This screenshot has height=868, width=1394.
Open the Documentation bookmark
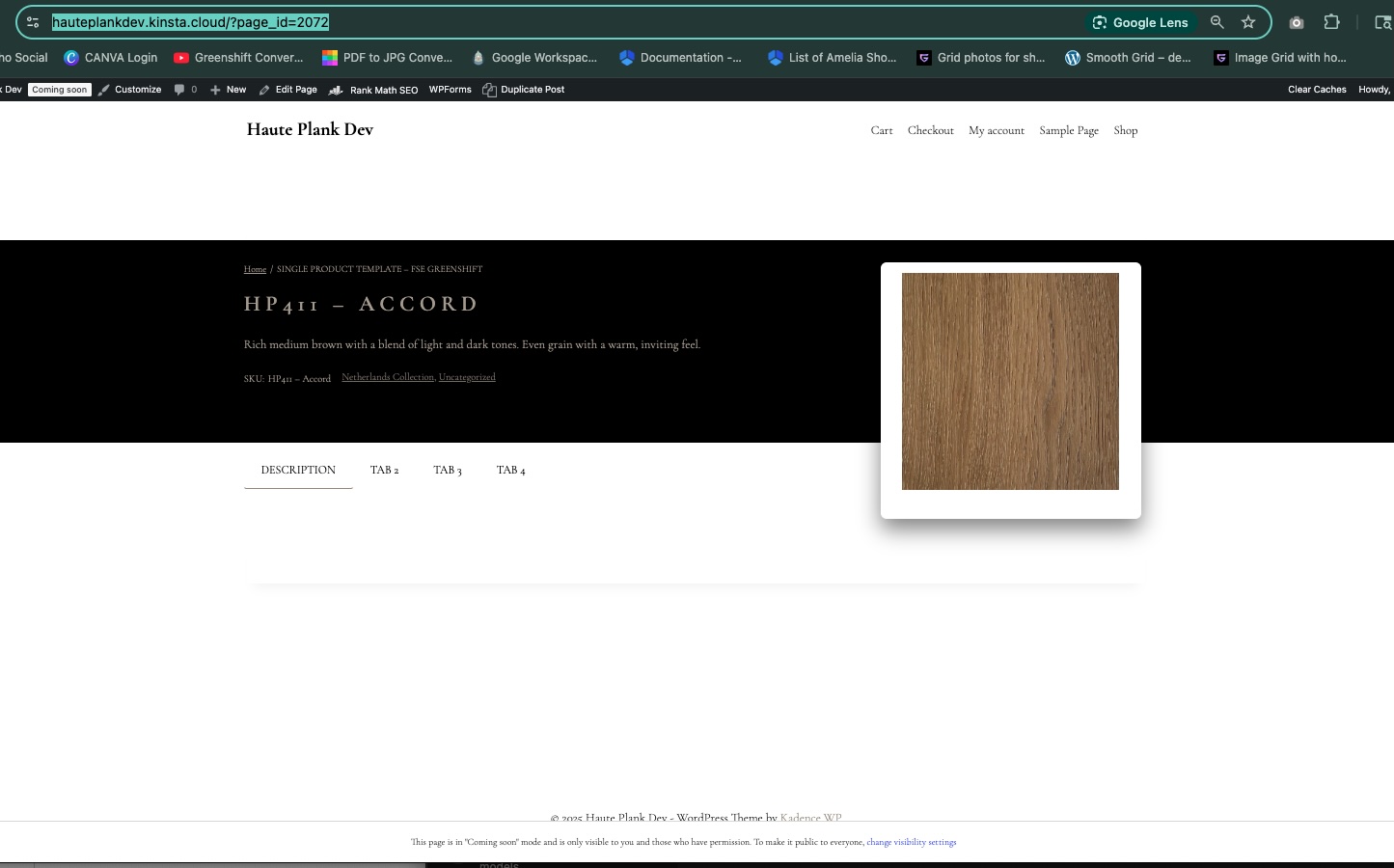click(x=681, y=58)
